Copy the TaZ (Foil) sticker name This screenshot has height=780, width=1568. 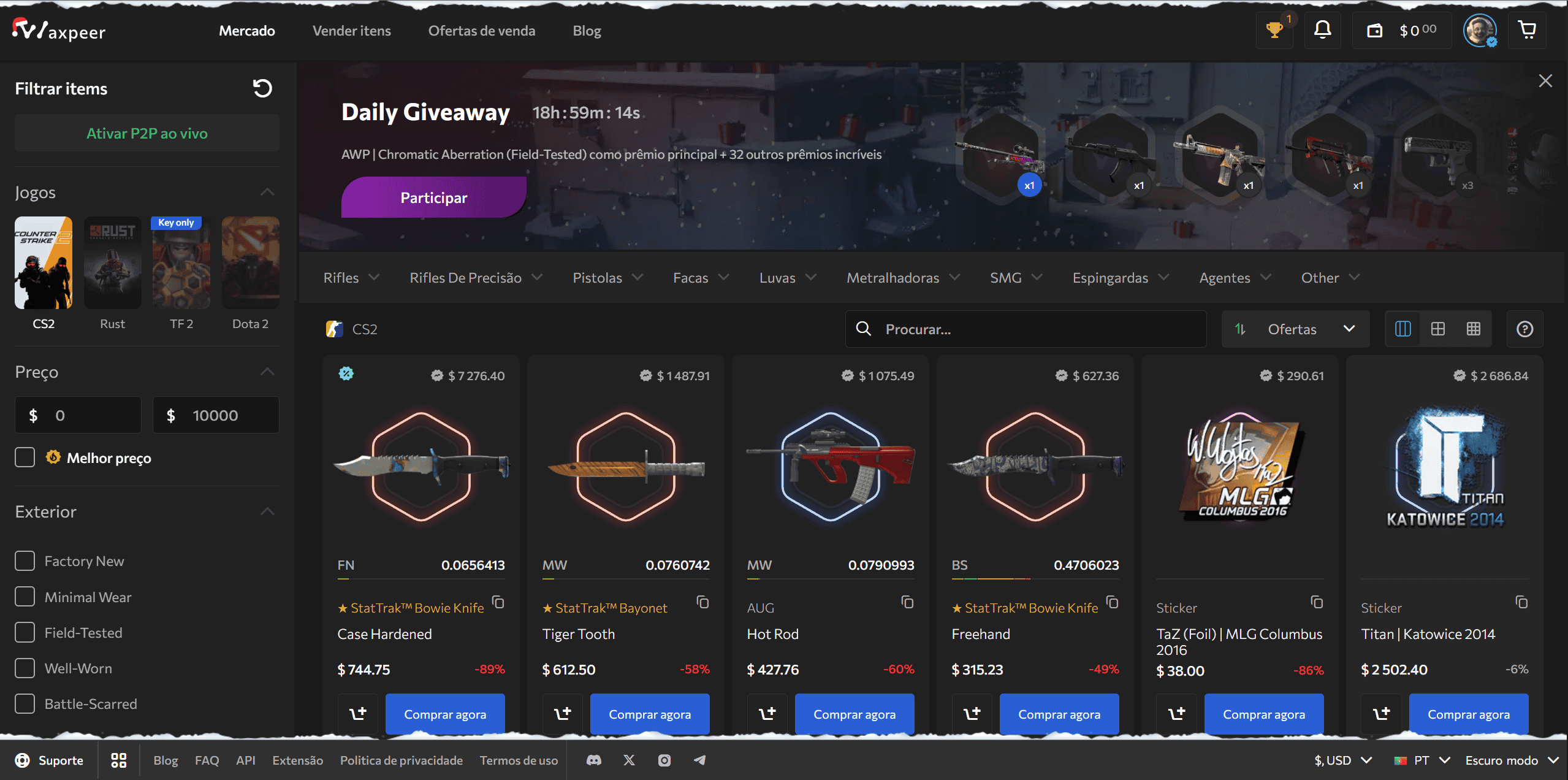(x=1317, y=602)
